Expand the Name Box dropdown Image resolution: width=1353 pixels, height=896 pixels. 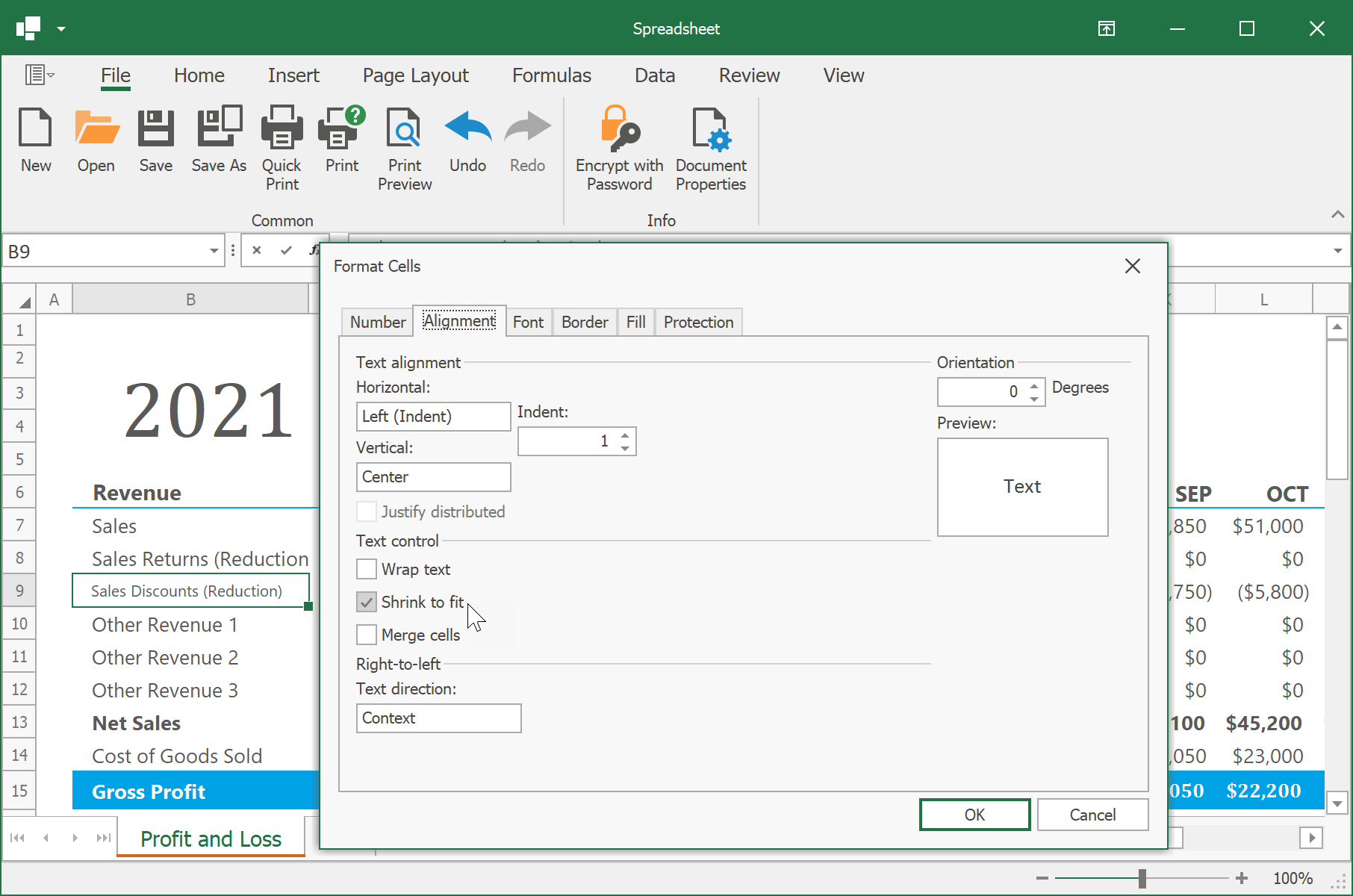(x=214, y=251)
